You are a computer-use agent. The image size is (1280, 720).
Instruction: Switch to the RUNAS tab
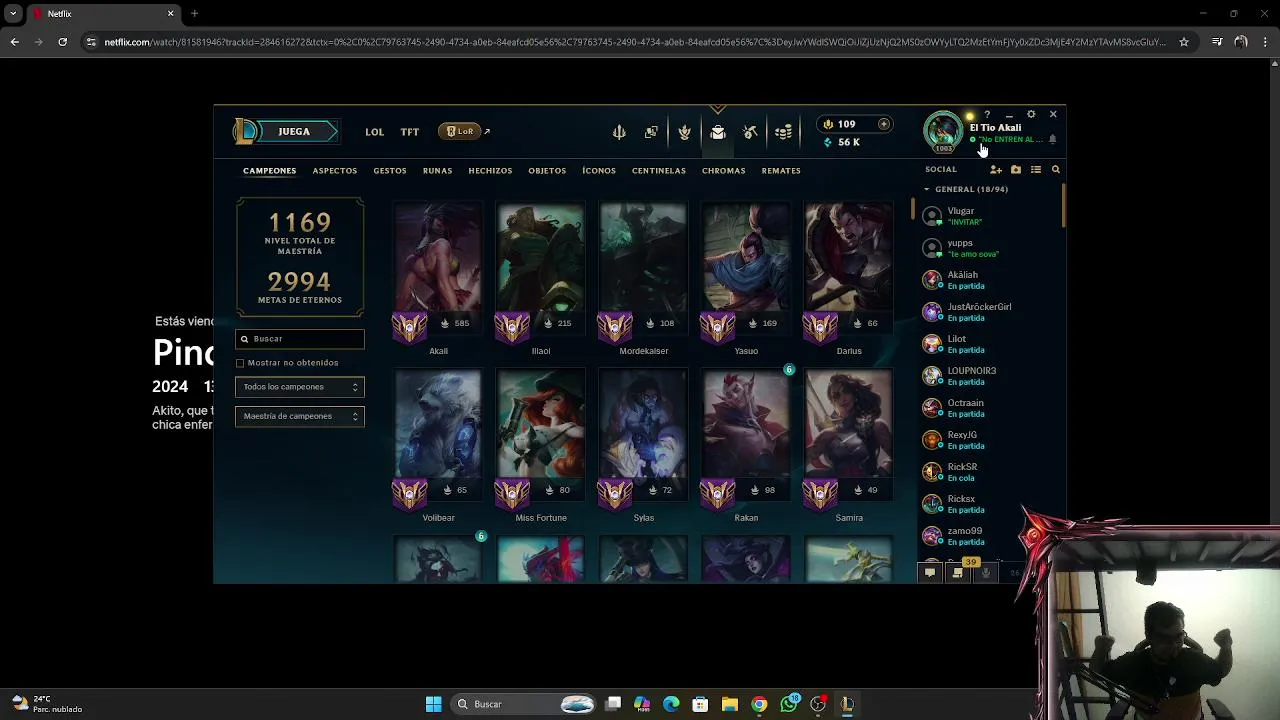point(438,171)
